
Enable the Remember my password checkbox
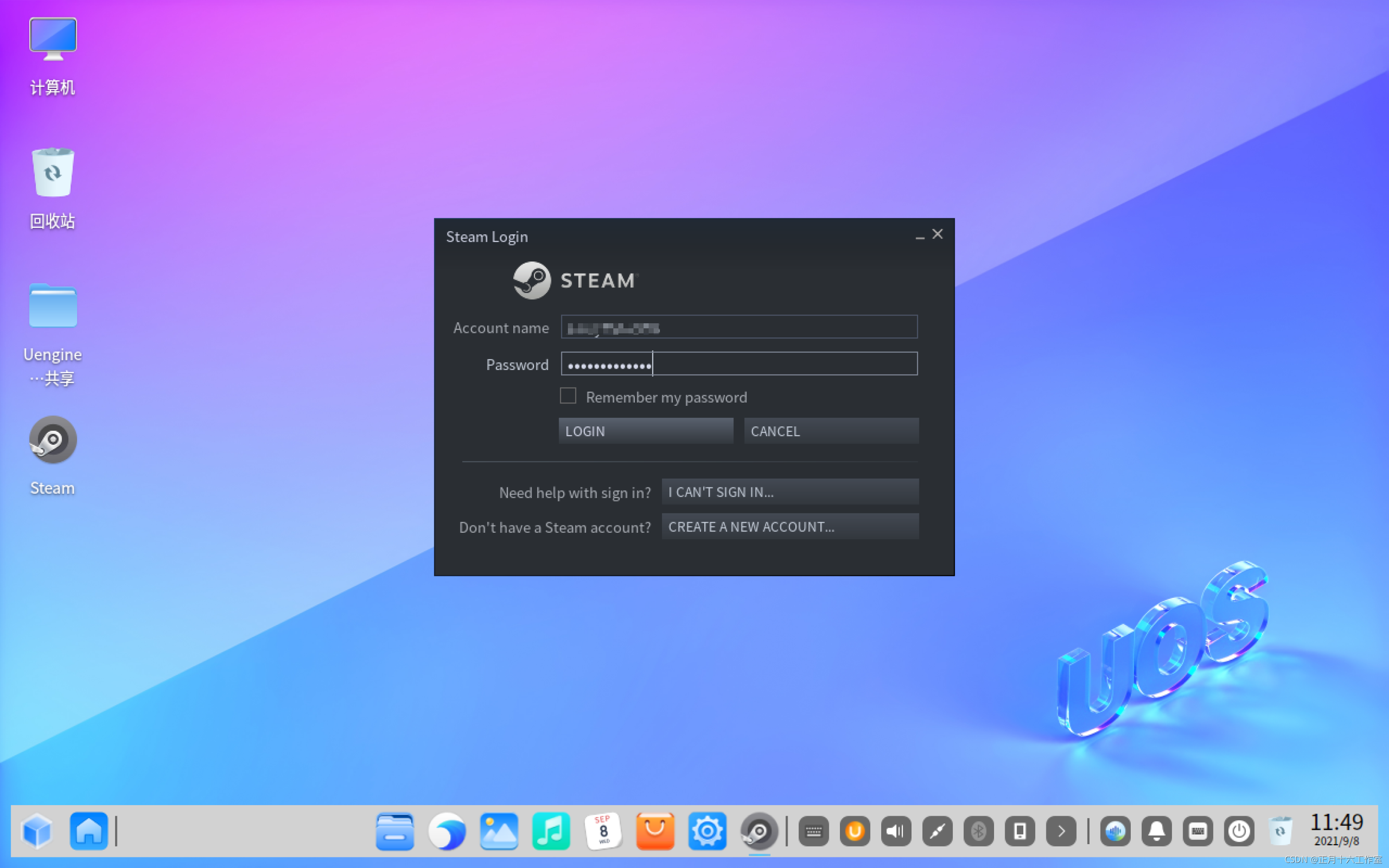pos(568,396)
